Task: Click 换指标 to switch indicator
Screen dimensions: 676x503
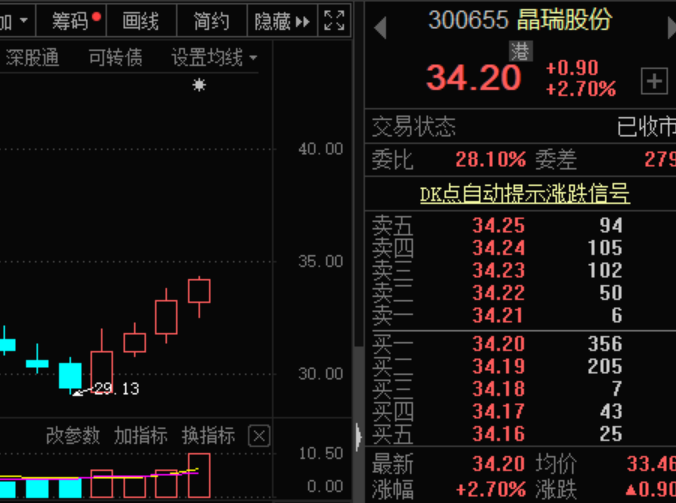Action: [x=208, y=436]
